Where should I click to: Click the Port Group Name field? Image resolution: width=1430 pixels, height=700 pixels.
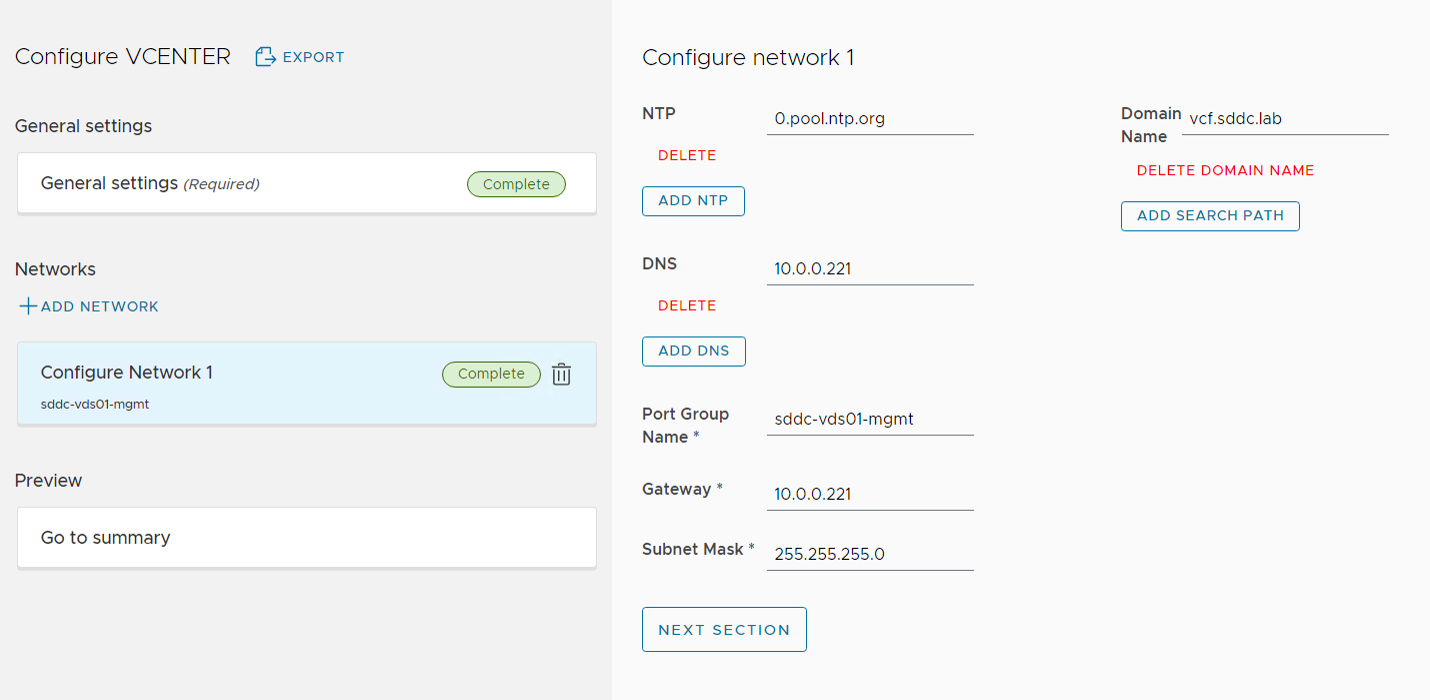coord(869,420)
